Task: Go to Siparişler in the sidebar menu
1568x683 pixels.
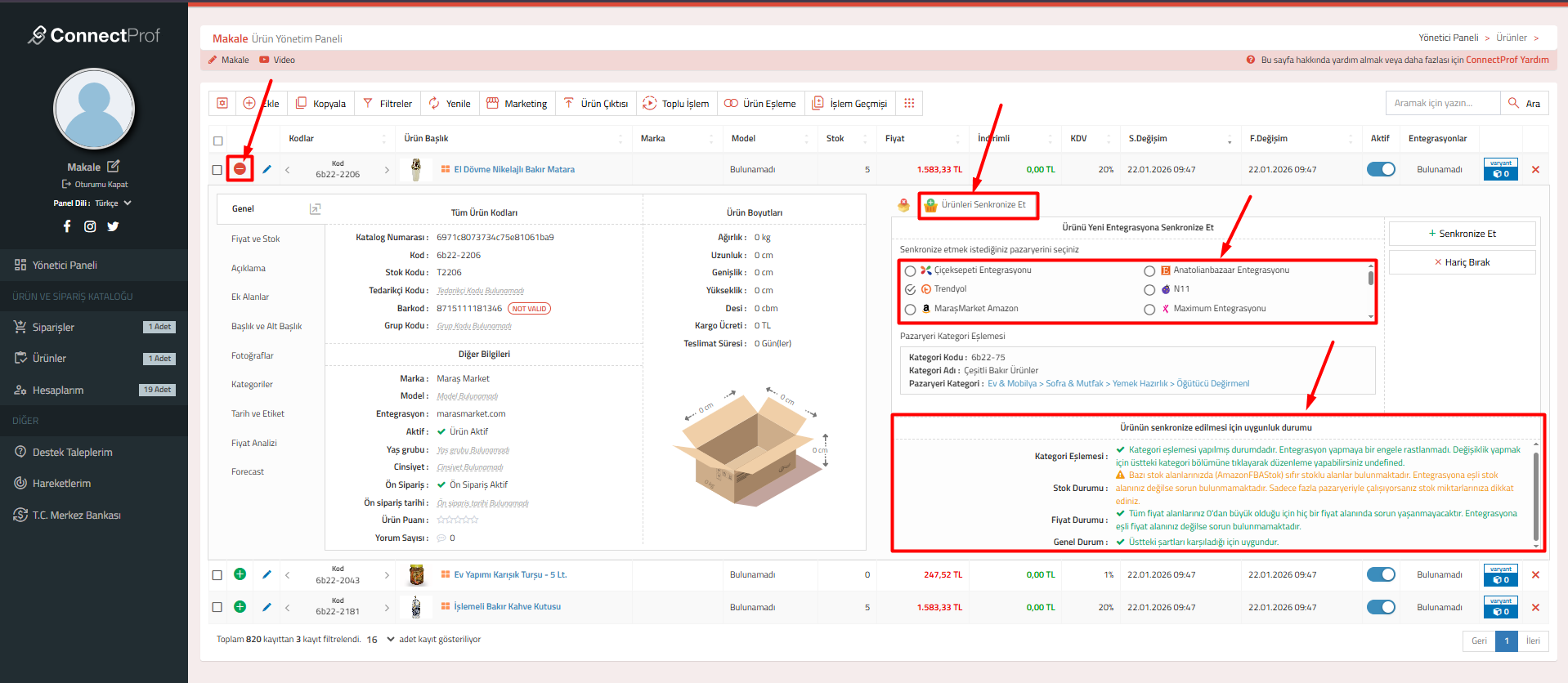Action: (x=53, y=327)
